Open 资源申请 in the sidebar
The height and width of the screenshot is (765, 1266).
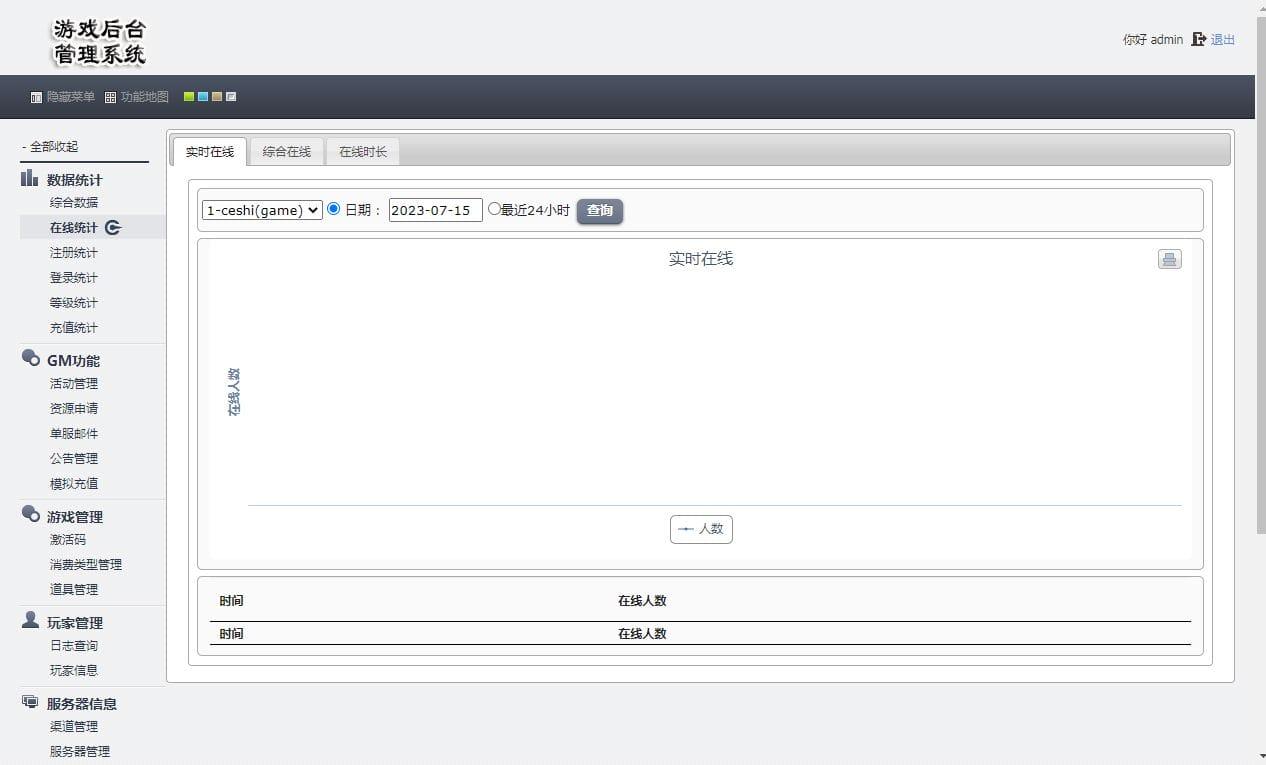74,409
